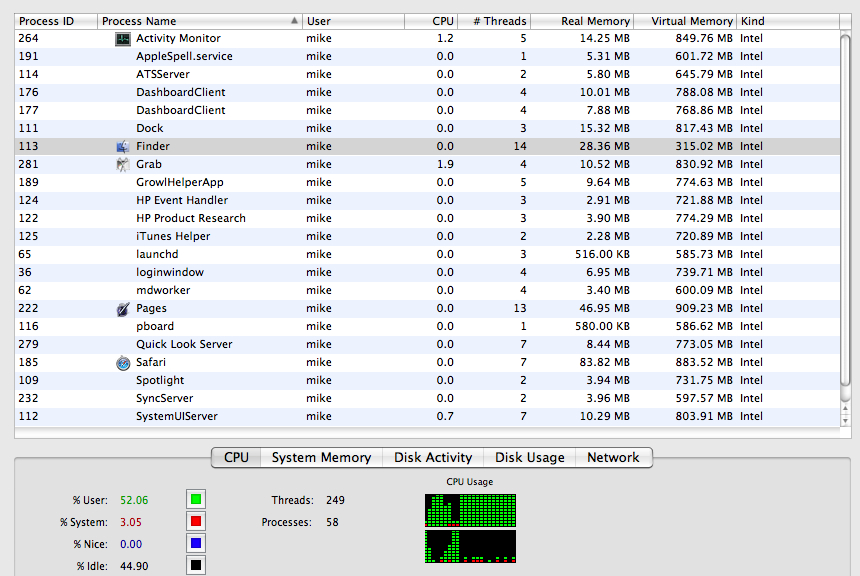Switch to the CPU tab
The height and width of the screenshot is (576, 860).
click(236, 458)
